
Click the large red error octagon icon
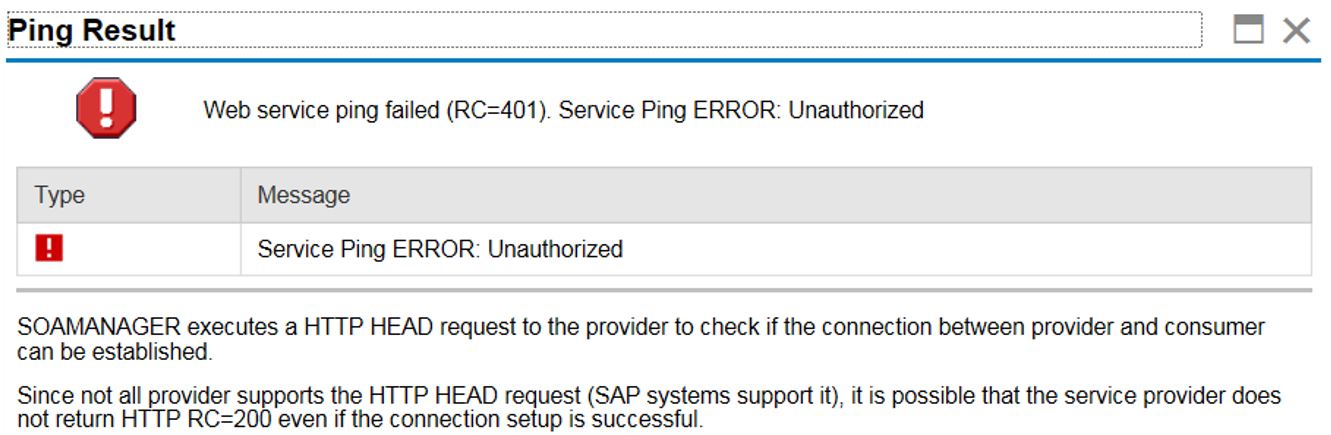click(106, 108)
